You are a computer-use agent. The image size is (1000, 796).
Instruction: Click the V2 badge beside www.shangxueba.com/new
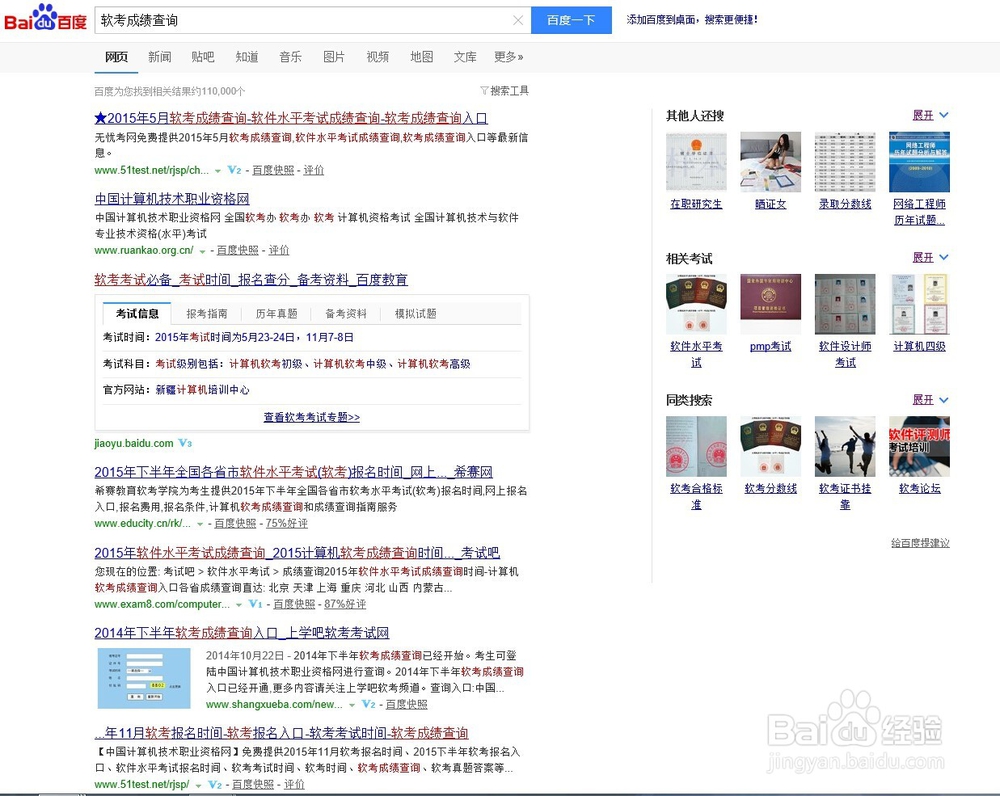click(x=369, y=704)
